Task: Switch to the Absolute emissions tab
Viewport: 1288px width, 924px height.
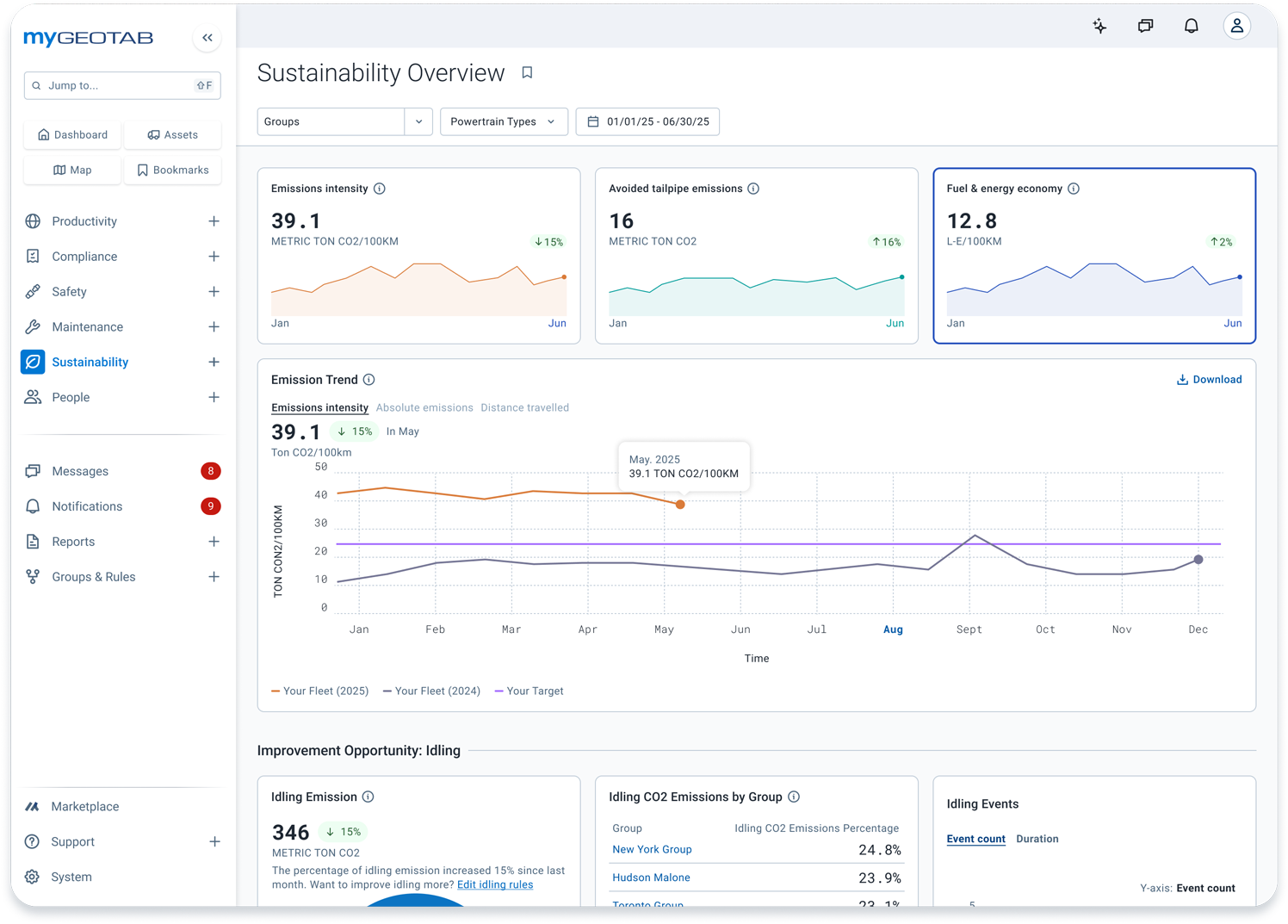Action: [424, 407]
